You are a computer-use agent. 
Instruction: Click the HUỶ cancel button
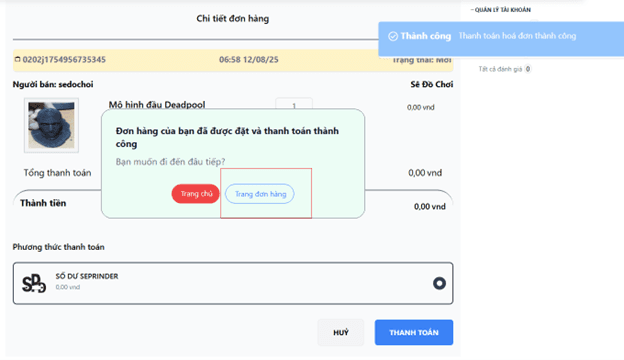tap(341, 332)
